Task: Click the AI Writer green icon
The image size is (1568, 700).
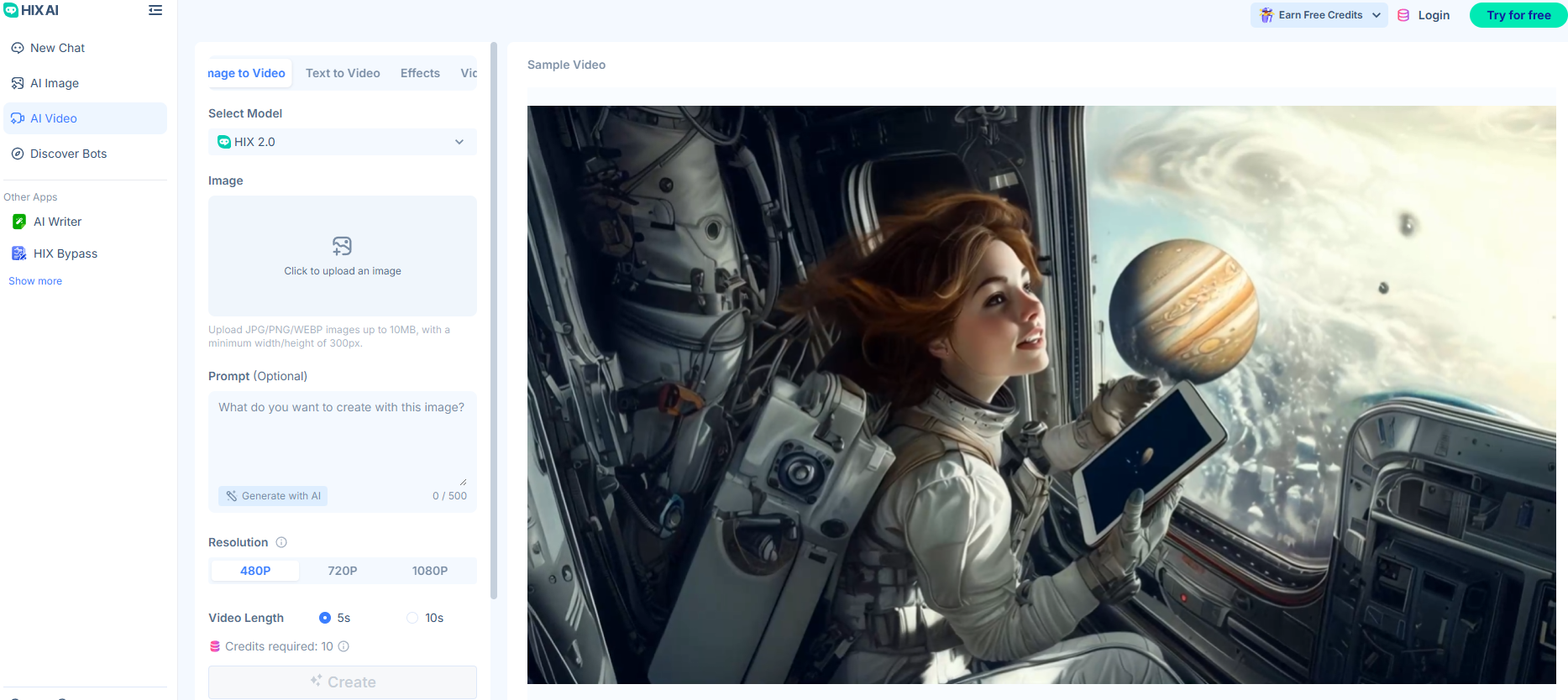Action: 19,222
